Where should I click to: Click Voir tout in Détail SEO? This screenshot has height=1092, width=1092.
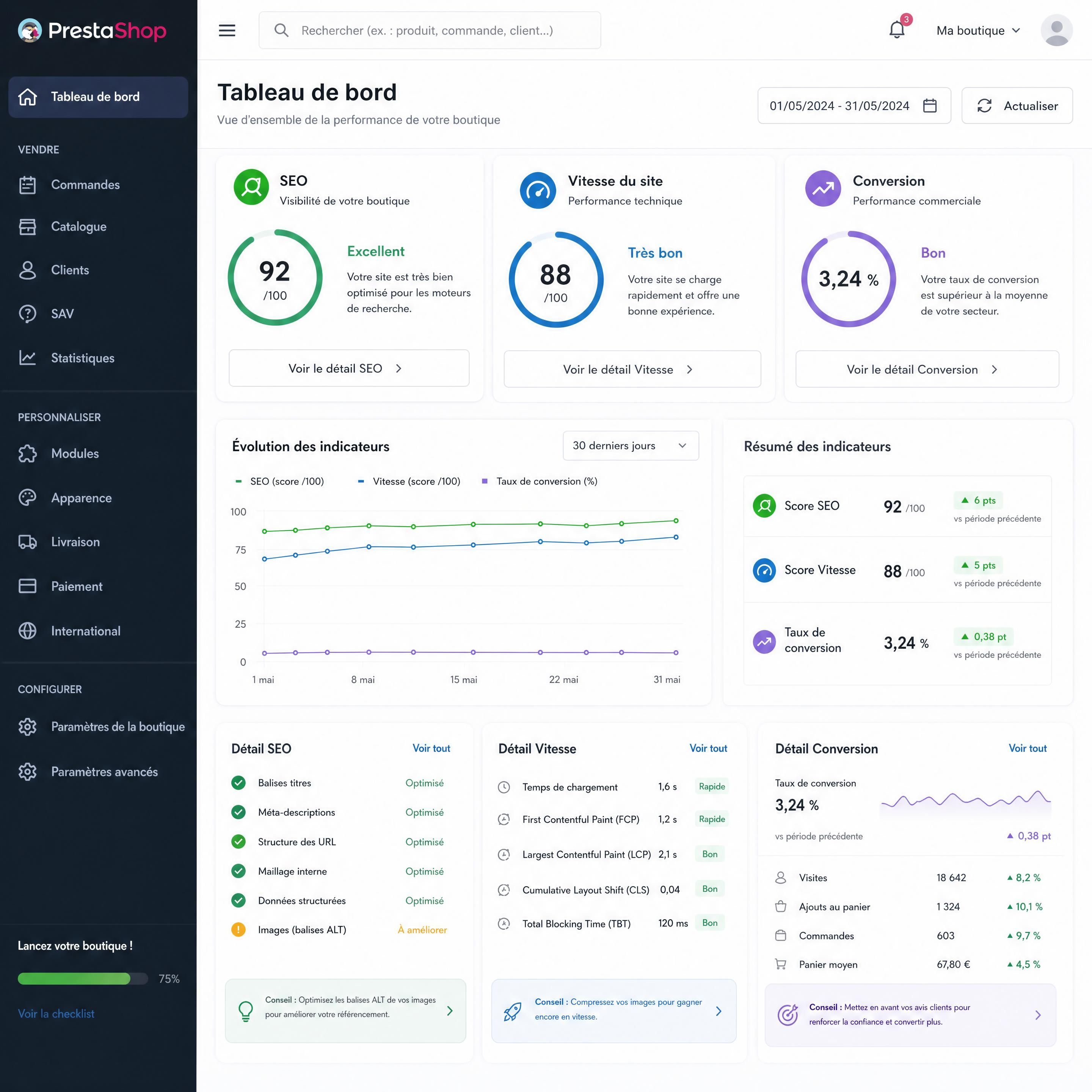click(431, 748)
